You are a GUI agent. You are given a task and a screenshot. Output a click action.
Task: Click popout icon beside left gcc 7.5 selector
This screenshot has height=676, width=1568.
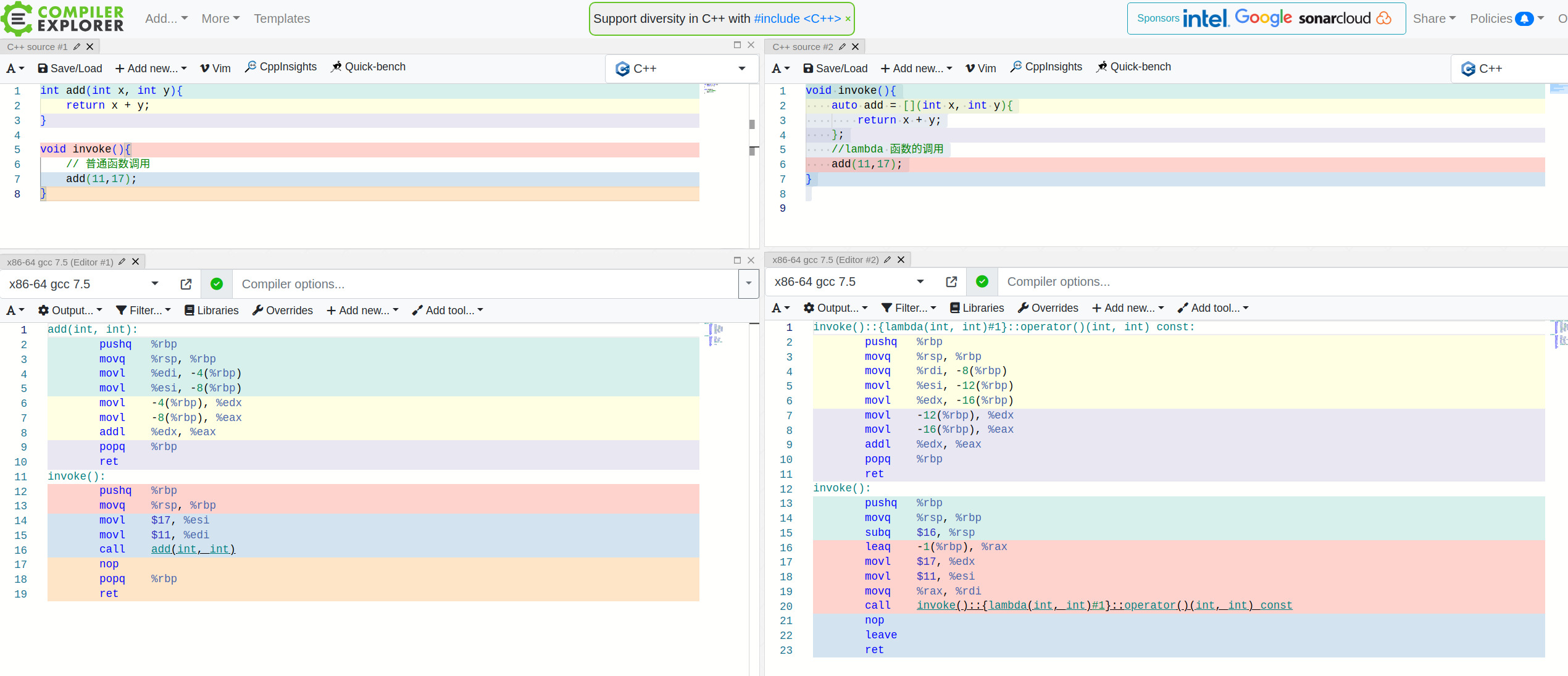click(186, 284)
